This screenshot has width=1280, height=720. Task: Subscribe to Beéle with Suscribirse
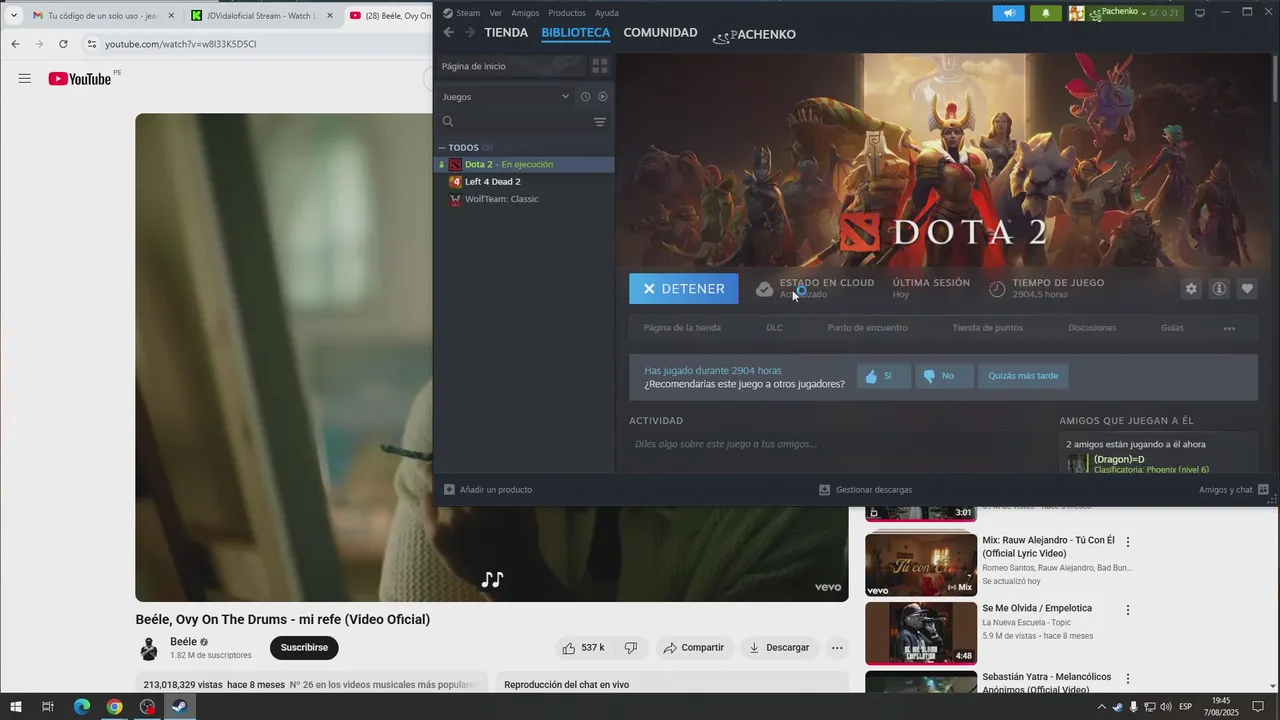pos(304,648)
